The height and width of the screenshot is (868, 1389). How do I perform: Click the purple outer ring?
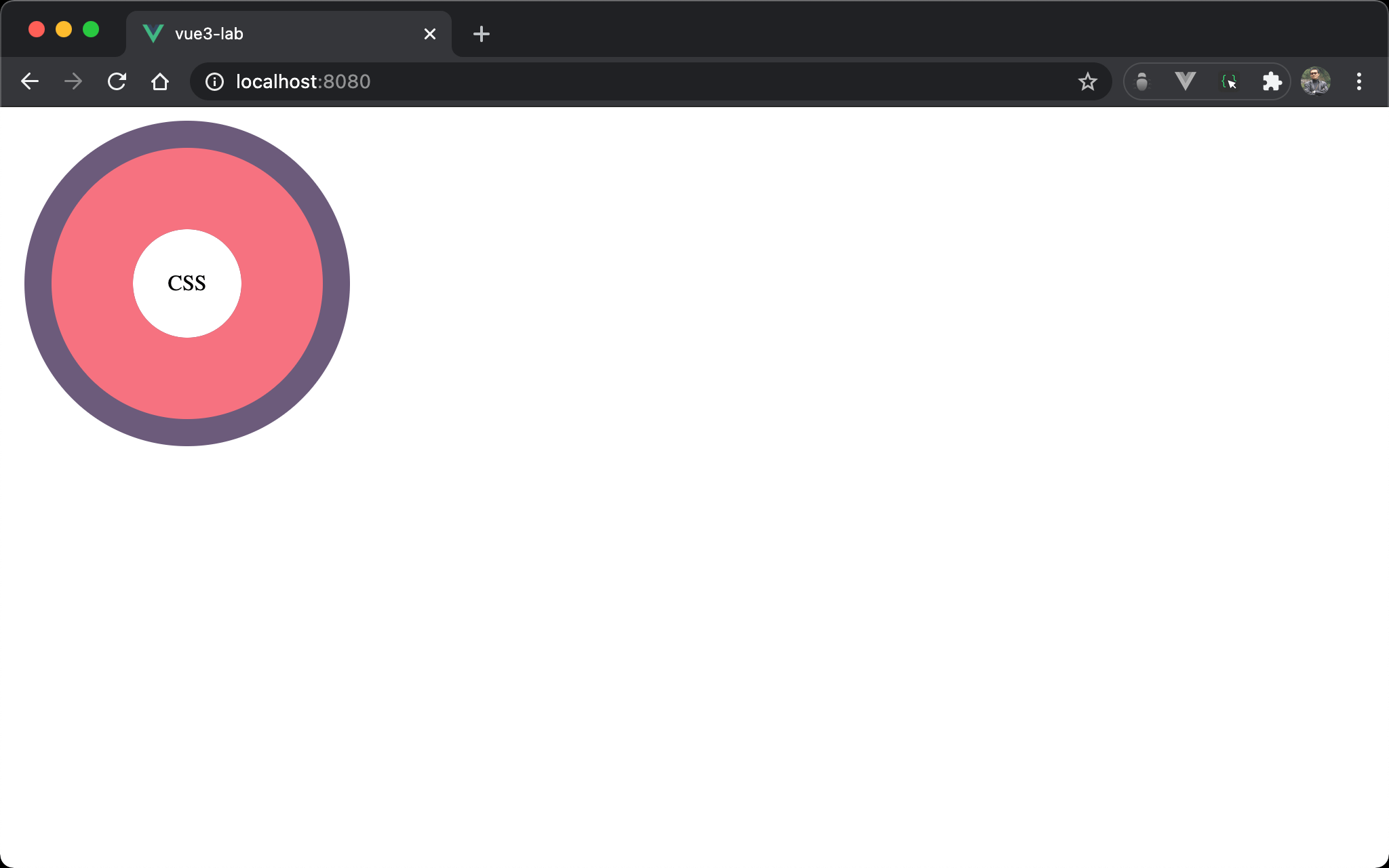(x=38, y=283)
